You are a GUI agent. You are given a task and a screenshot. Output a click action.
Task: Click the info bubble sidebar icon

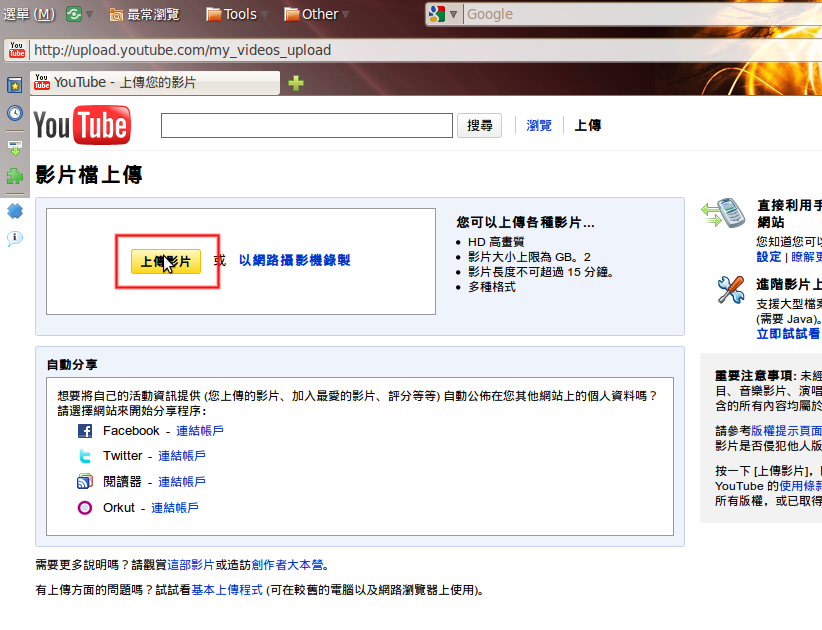[x=15, y=239]
